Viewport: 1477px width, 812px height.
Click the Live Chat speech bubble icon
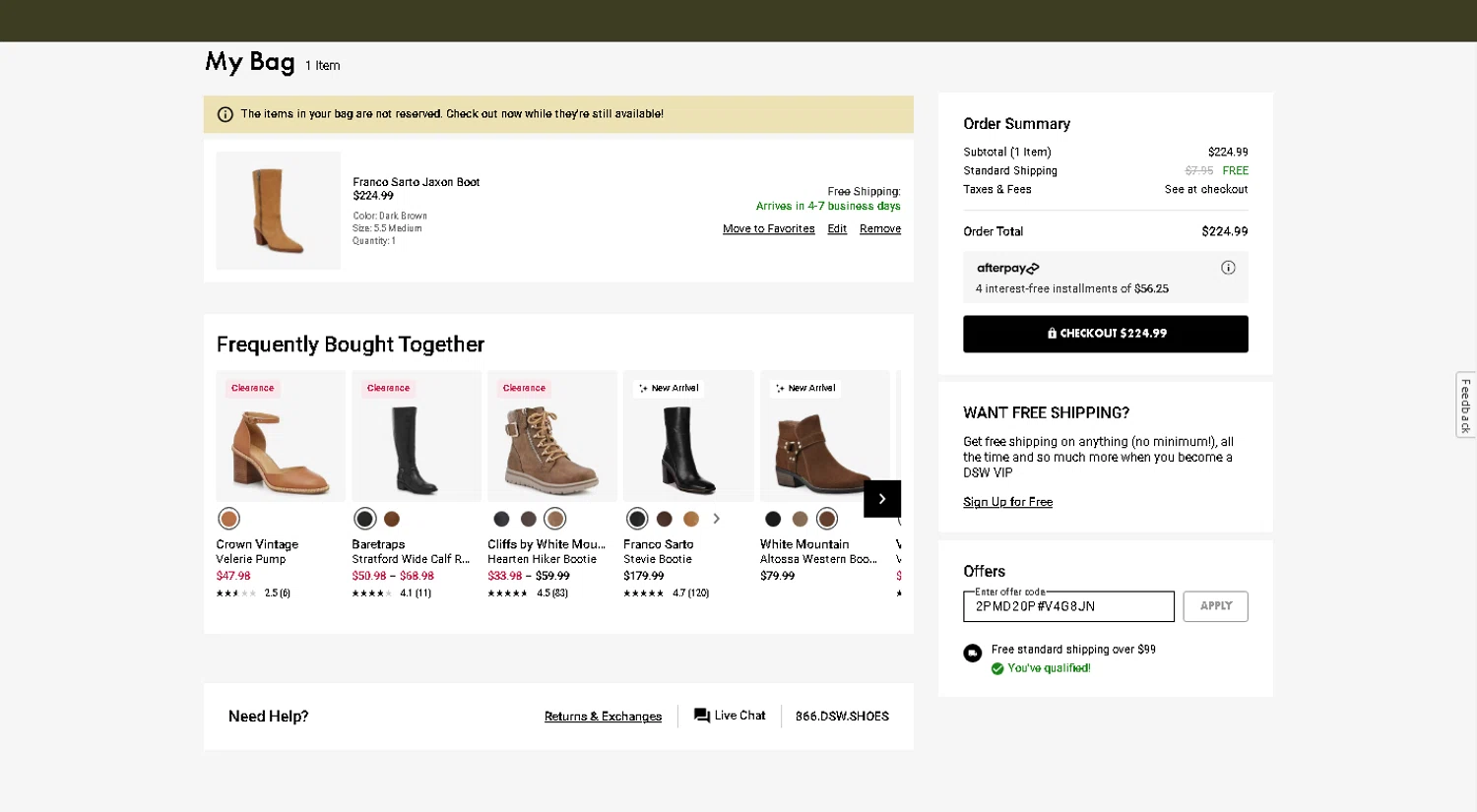pos(702,716)
